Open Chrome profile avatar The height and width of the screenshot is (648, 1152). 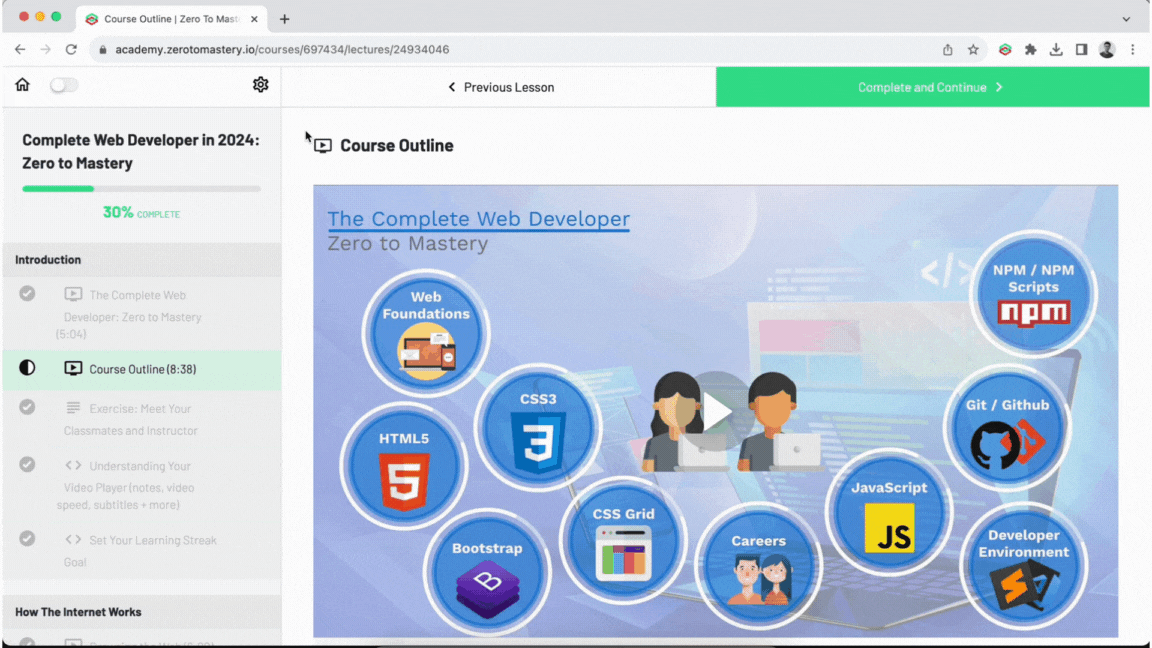point(1107,49)
